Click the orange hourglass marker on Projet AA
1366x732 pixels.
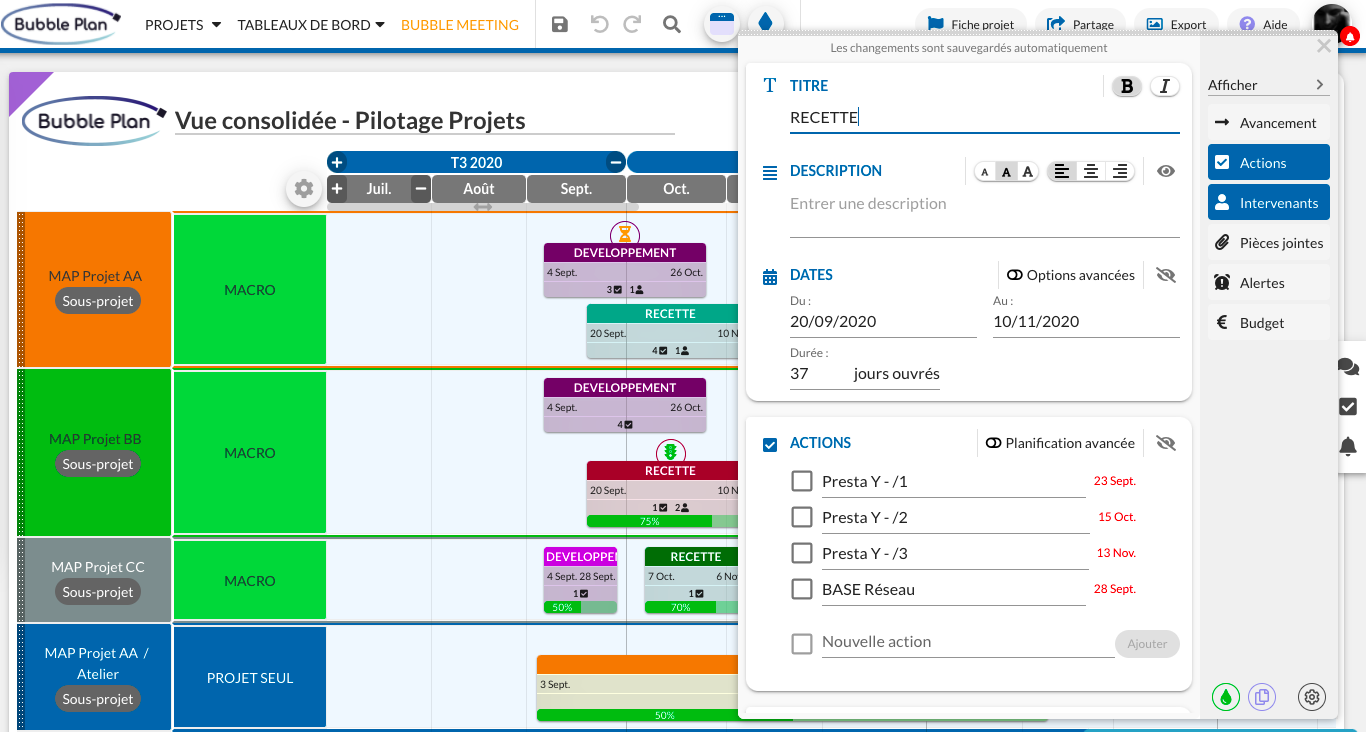625,234
